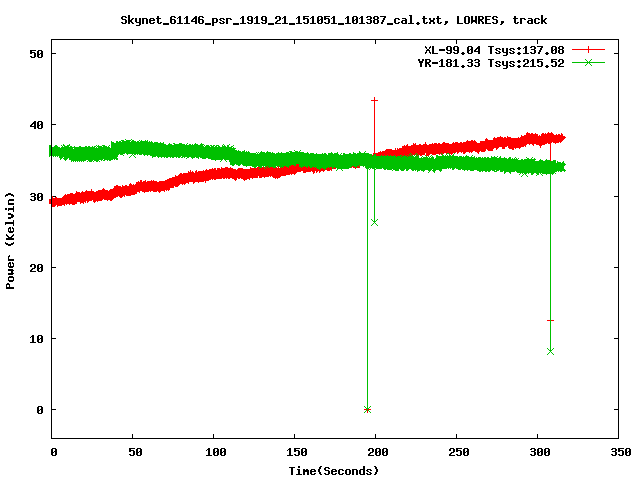Click the green x marker near 8 Kelvin
The height and width of the screenshot is (480, 640).
pos(550,351)
